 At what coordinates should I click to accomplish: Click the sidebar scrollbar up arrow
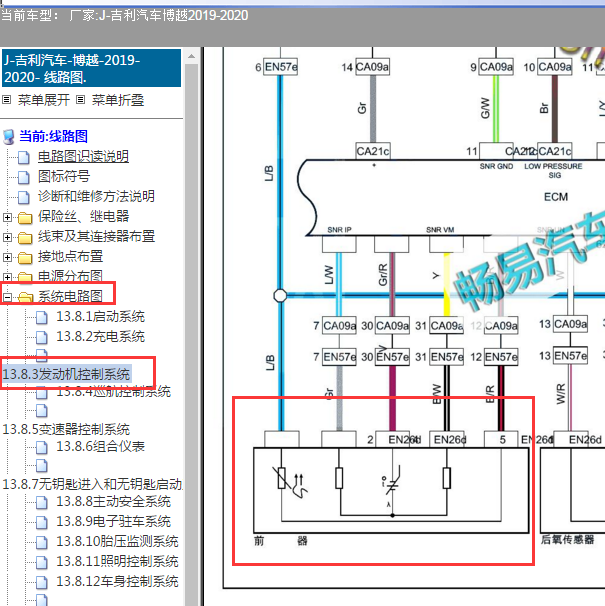(191, 56)
